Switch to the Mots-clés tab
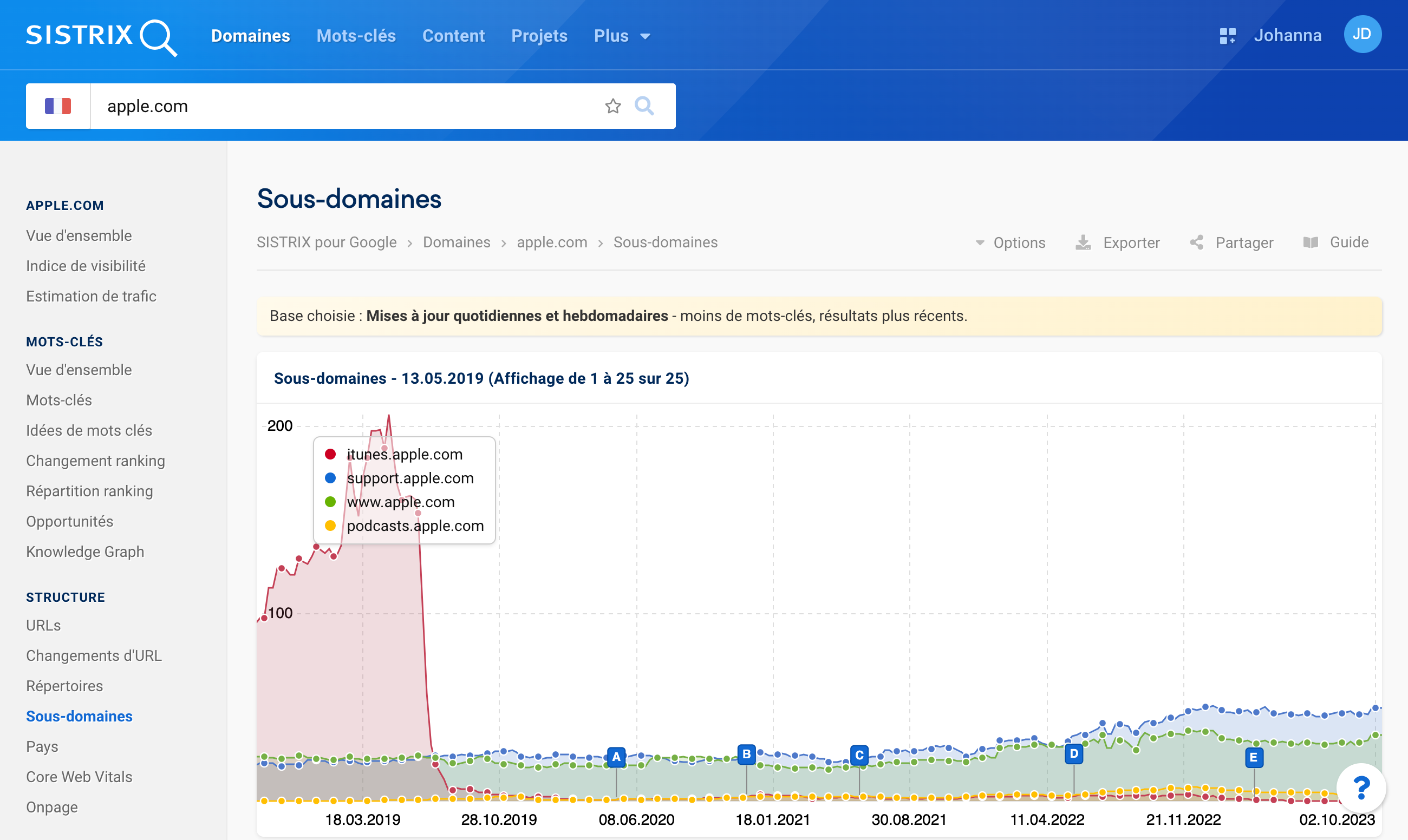Viewport: 1408px width, 840px height. click(356, 36)
